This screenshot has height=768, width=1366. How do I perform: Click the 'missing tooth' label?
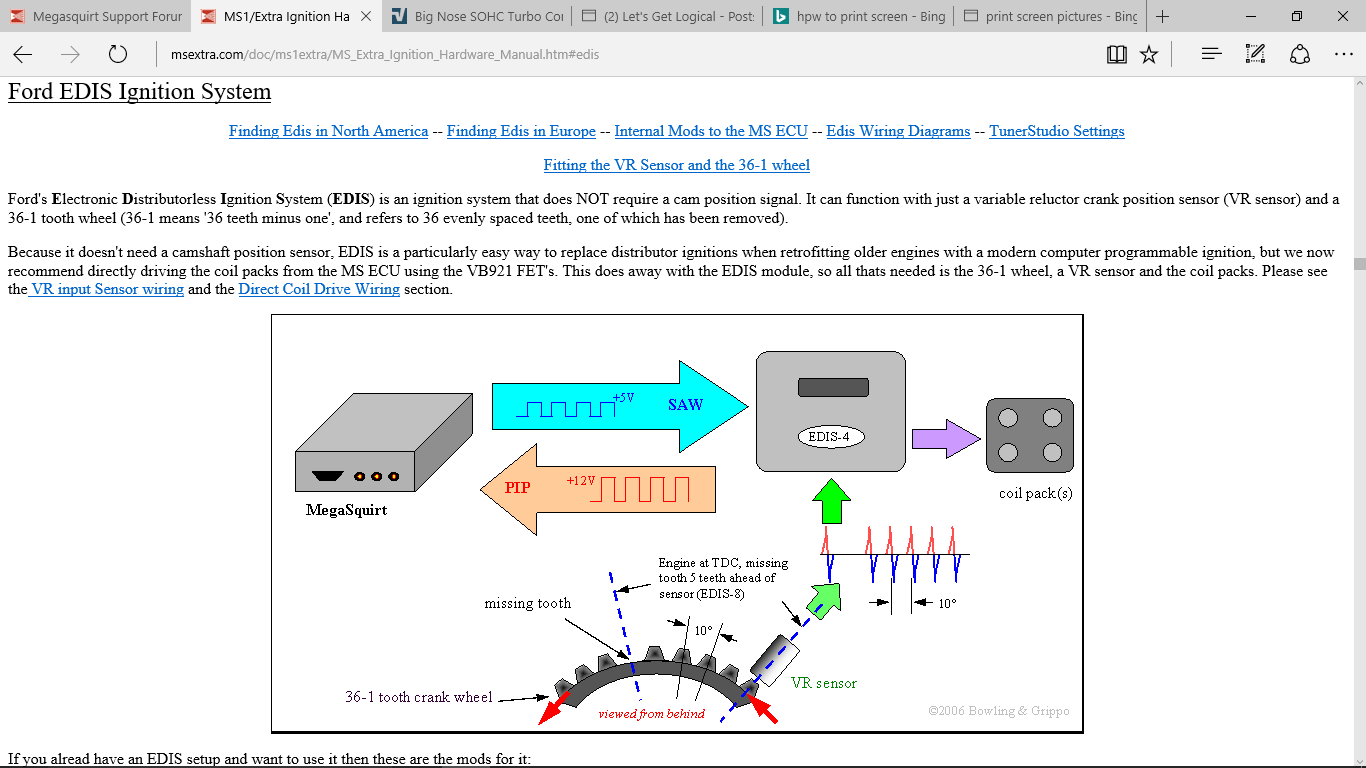528,603
